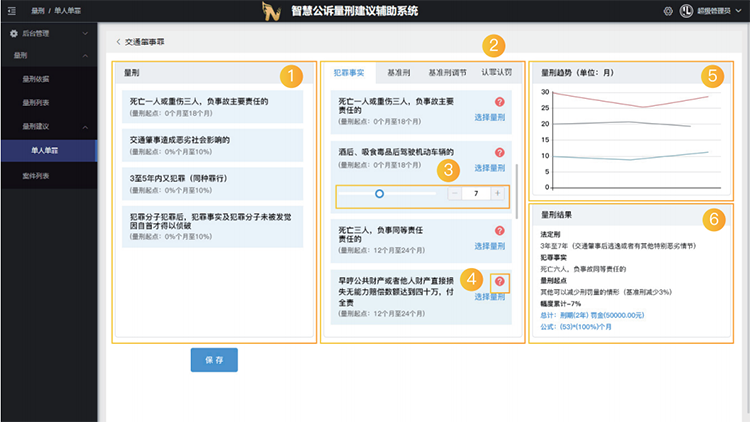Switch to the 基准刑调节 tab
The height and width of the screenshot is (422, 750).
coord(447,74)
